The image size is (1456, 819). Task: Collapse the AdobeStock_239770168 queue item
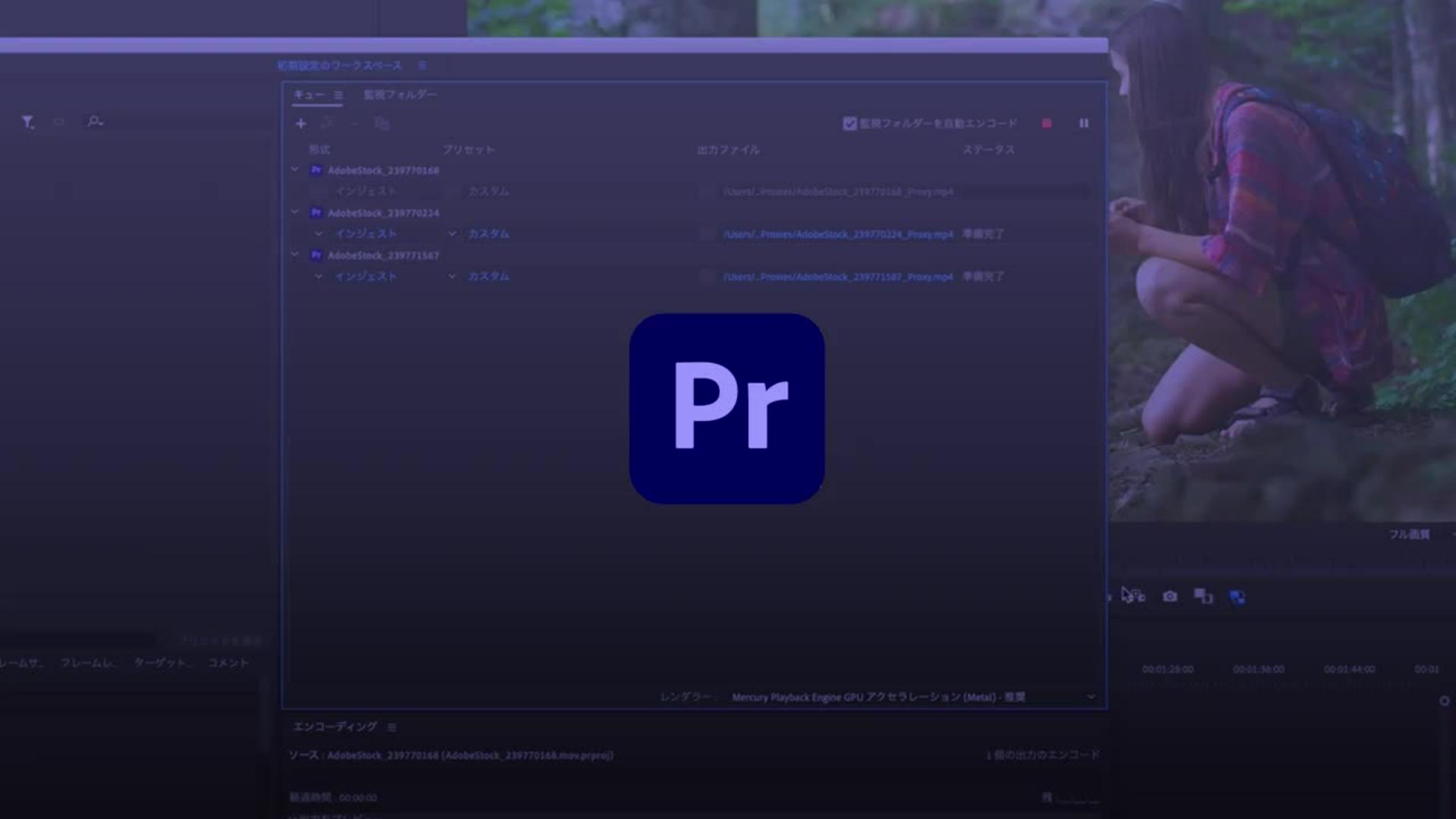[x=295, y=170]
